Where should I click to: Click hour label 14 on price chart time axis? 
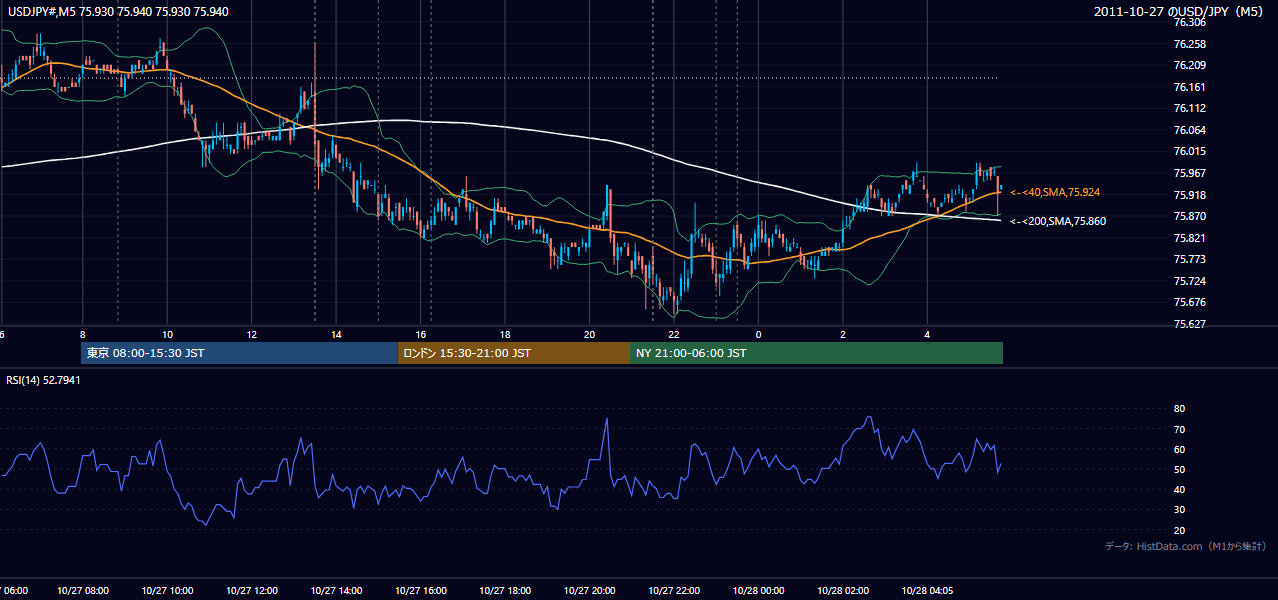point(337,334)
